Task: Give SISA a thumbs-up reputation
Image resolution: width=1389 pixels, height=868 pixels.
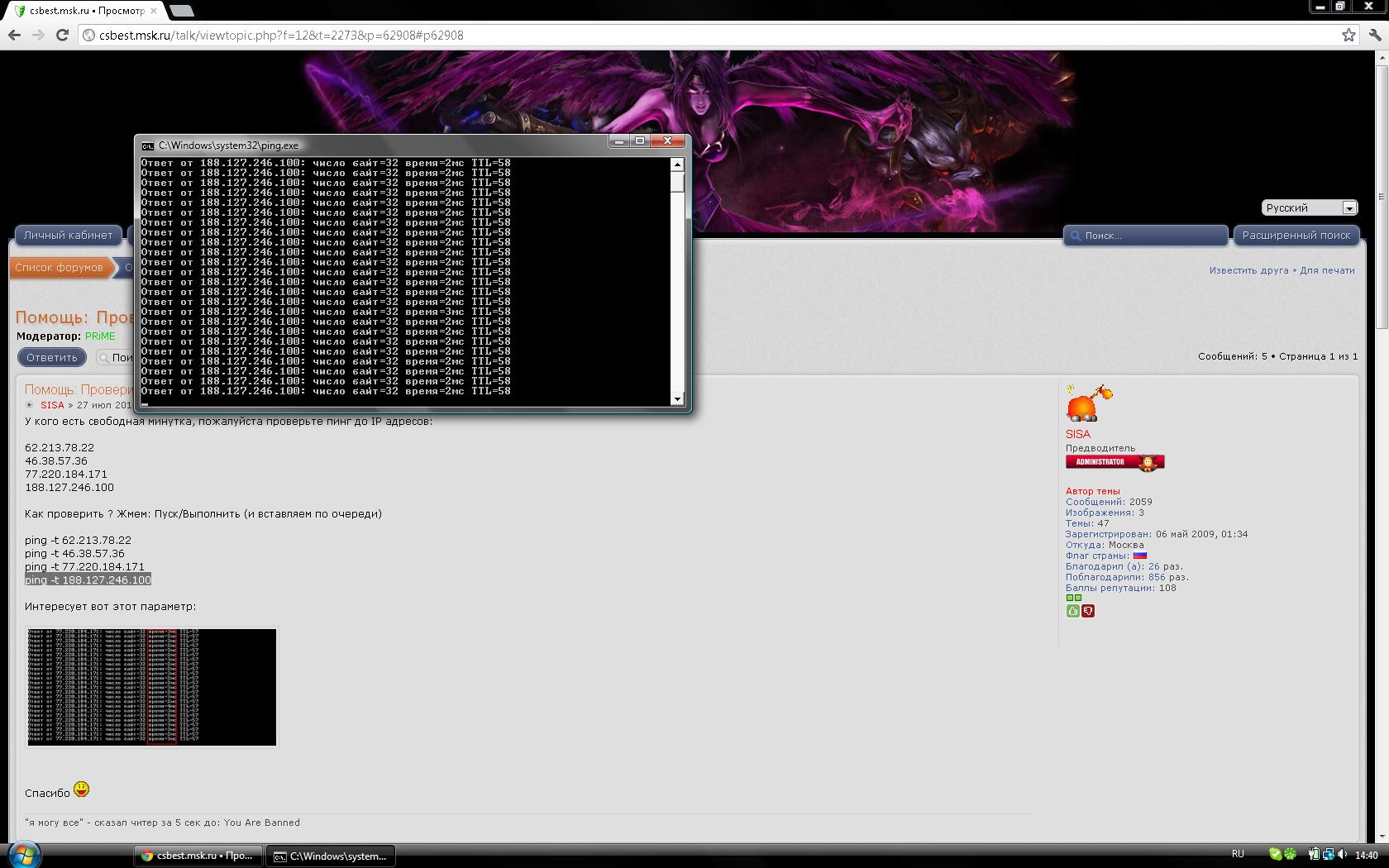Action: point(1072,611)
